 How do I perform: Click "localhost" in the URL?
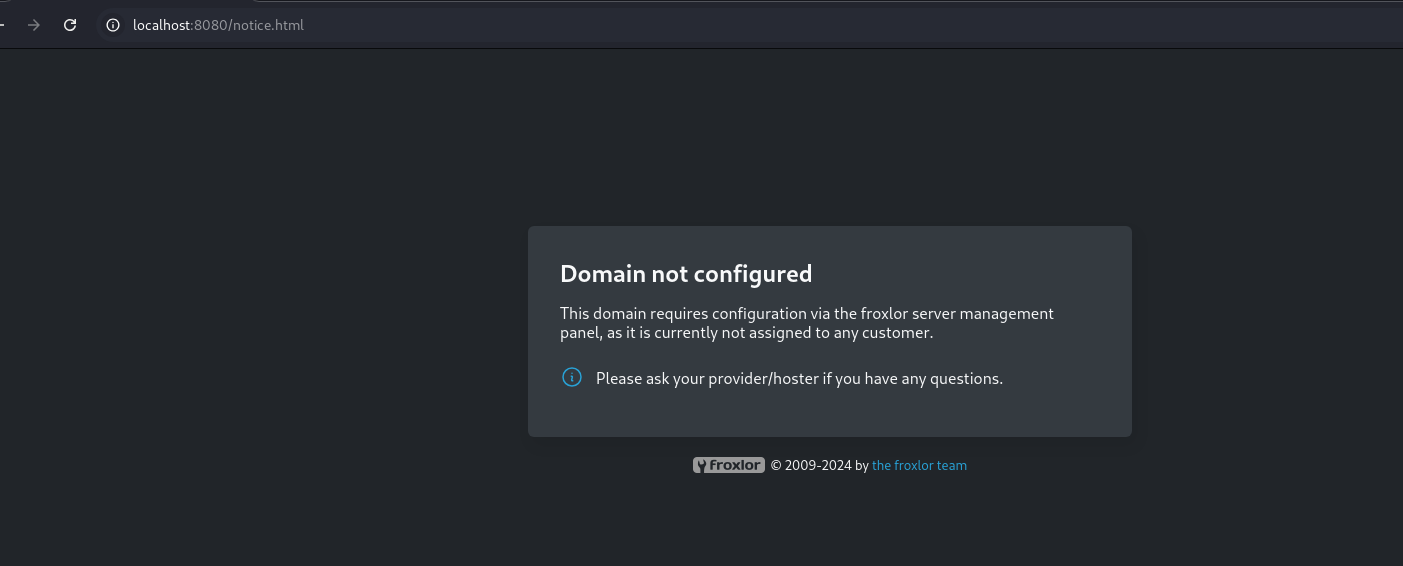pyautogui.click(x=162, y=25)
